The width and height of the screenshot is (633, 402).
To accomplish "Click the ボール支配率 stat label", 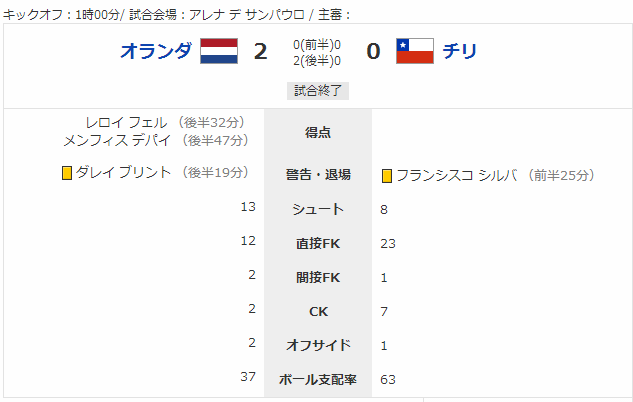I will (318, 379).
